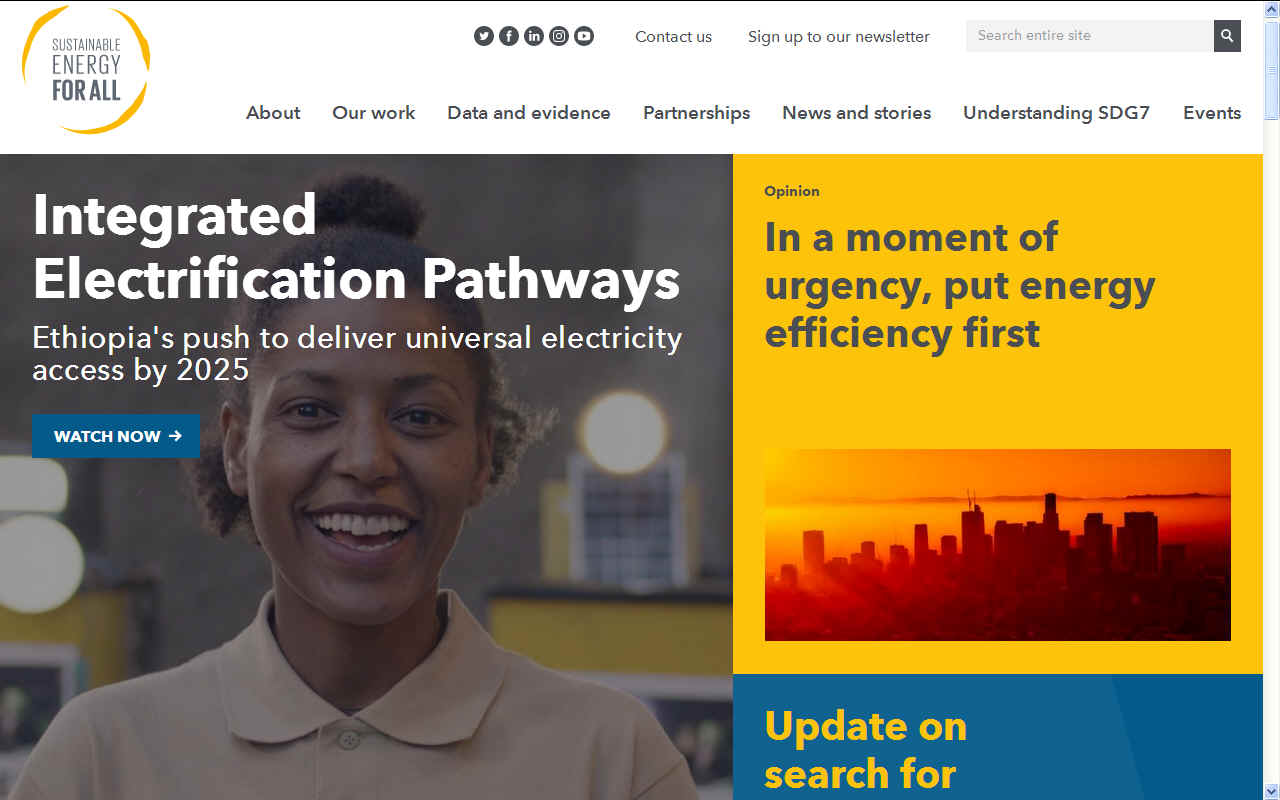Click the Contact us link
This screenshot has height=800, width=1280.
(x=674, y=36)
